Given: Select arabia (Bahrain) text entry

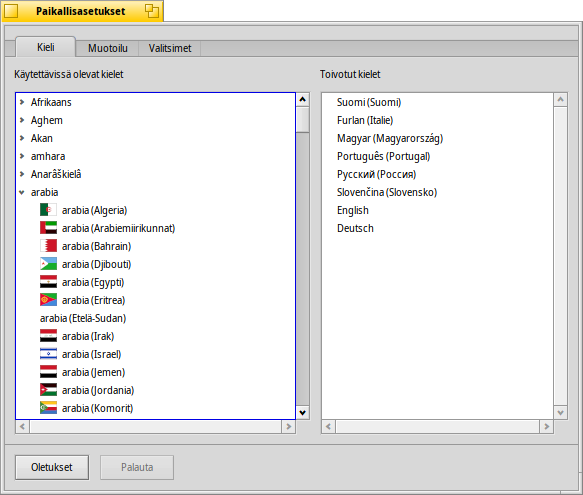Looking at the screenshot, I should coord(96,246).
